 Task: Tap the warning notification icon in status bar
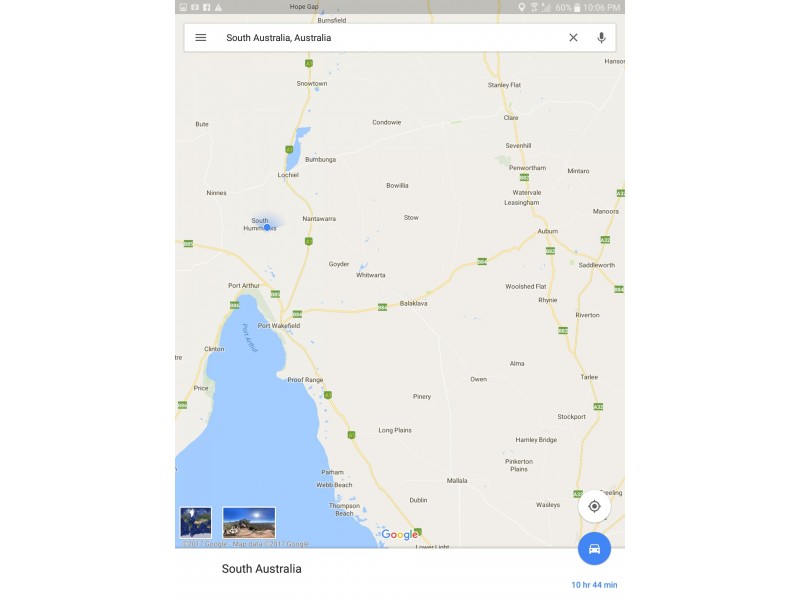click(x=218, y=7)
